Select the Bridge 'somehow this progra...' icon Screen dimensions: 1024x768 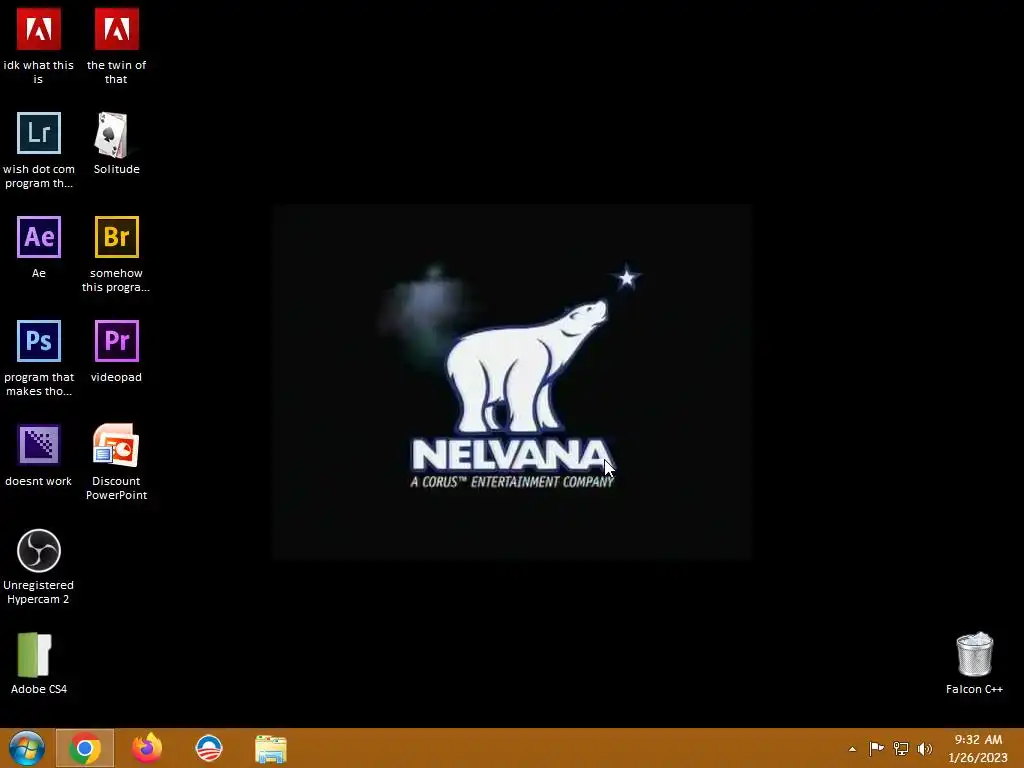pyautogui.click(x=116, y=236)
